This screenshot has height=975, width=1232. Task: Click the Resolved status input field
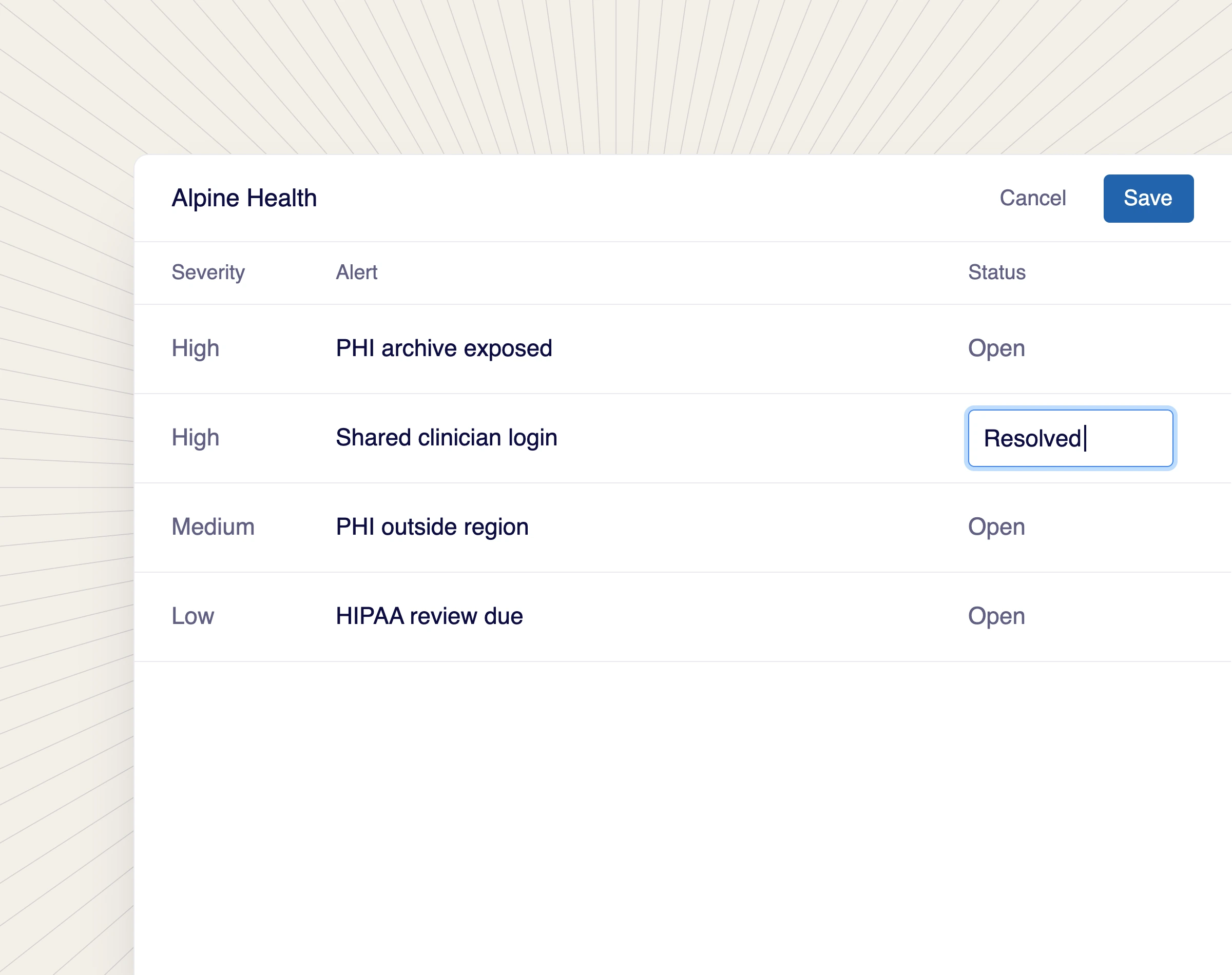(x=1070, y=438)
